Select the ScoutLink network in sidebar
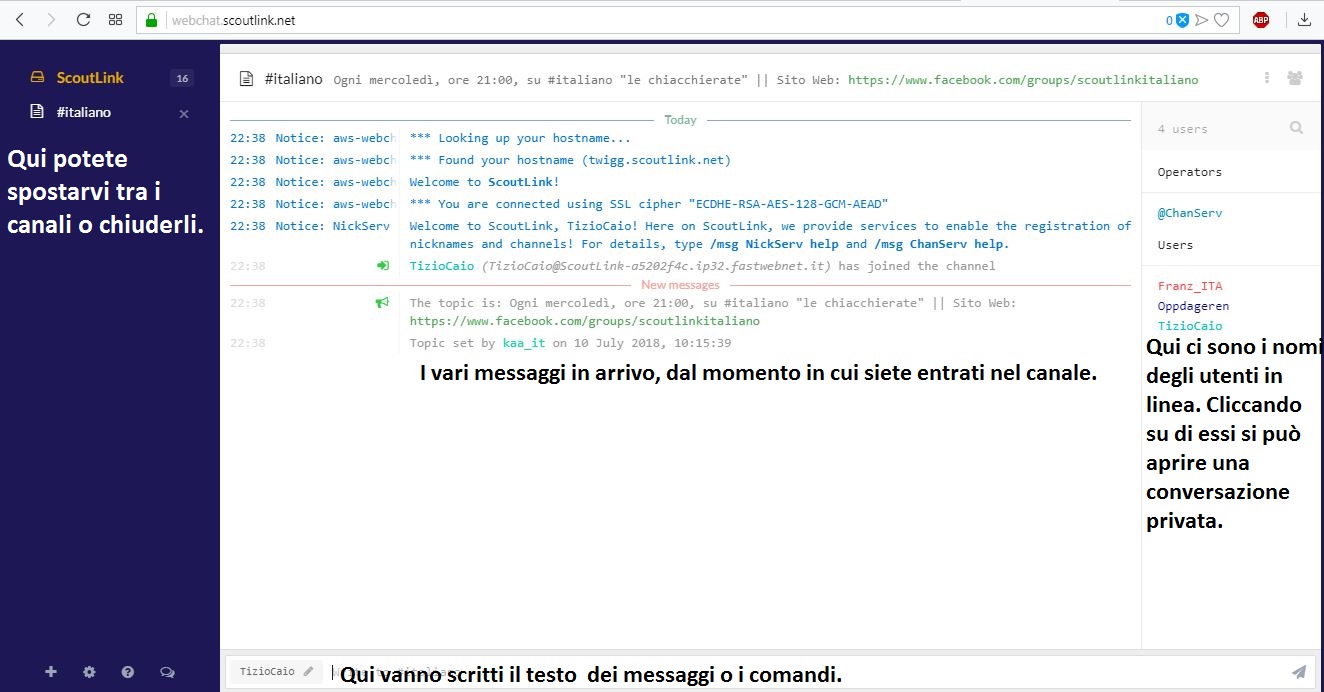This screenshot has width=1324, height=692. 90,78
